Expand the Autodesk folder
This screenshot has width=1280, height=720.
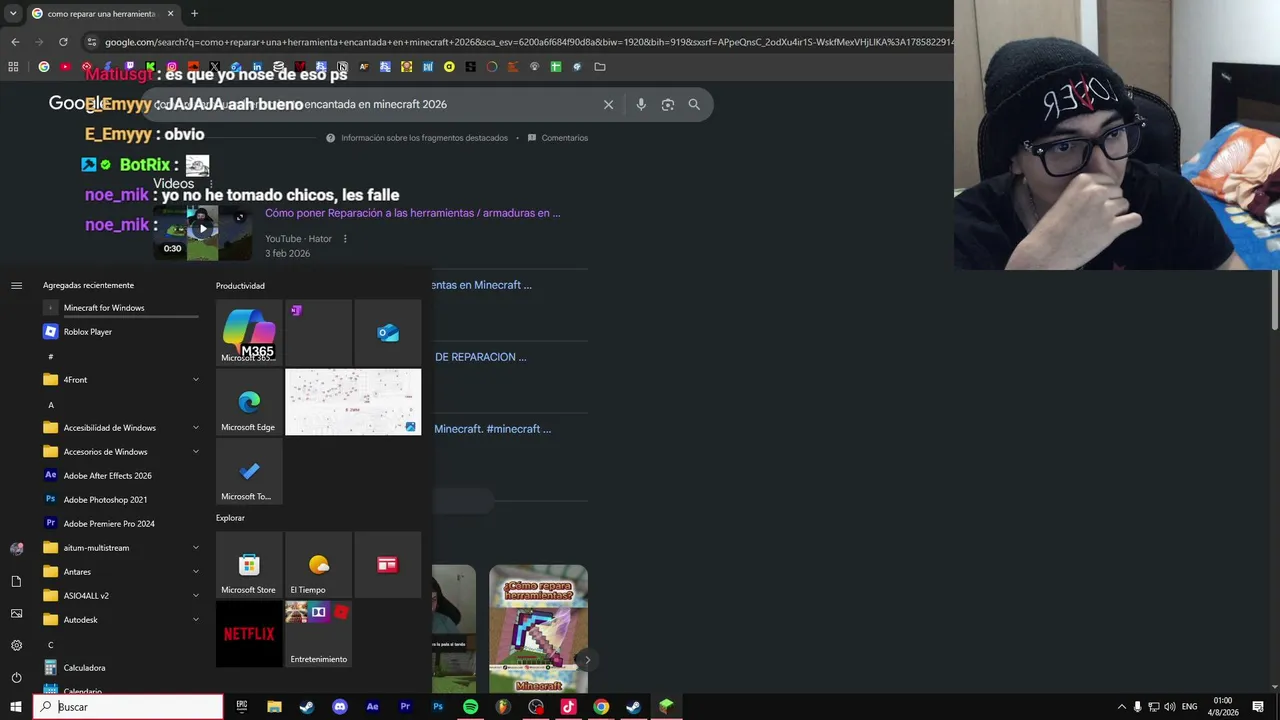click(x=120, y=620)
